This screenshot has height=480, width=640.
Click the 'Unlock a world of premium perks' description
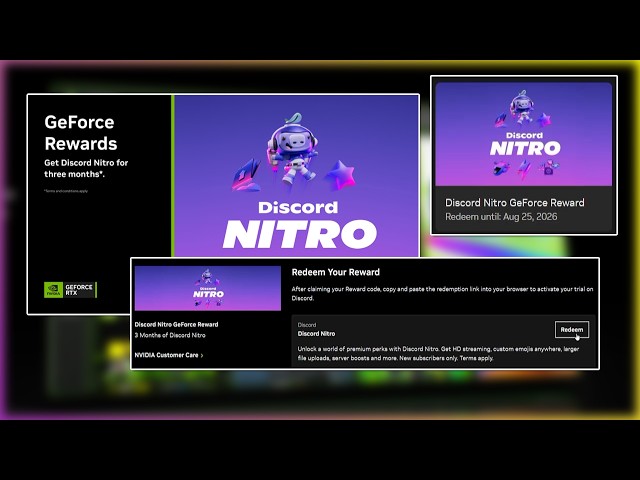pos(438,353)
